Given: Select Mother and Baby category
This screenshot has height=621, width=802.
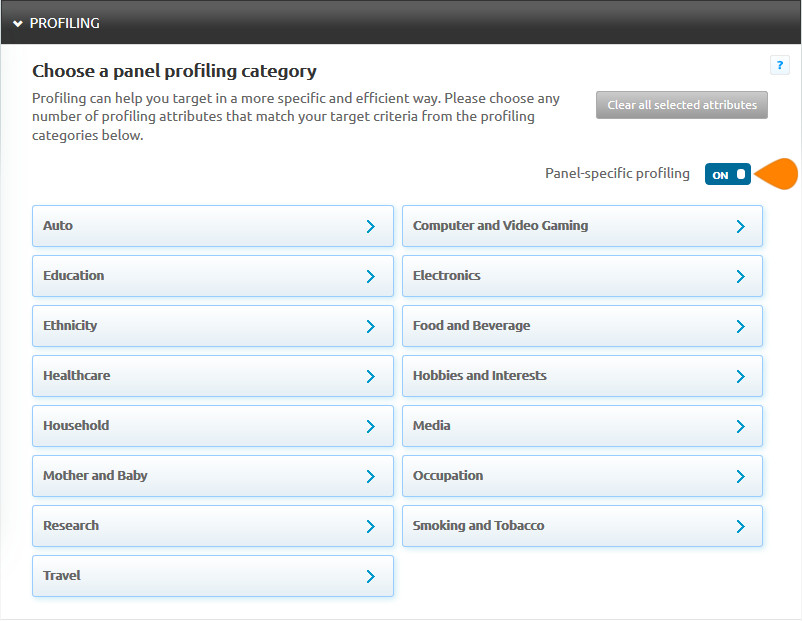Looking at the screenshot, I should tap(212, 476).
